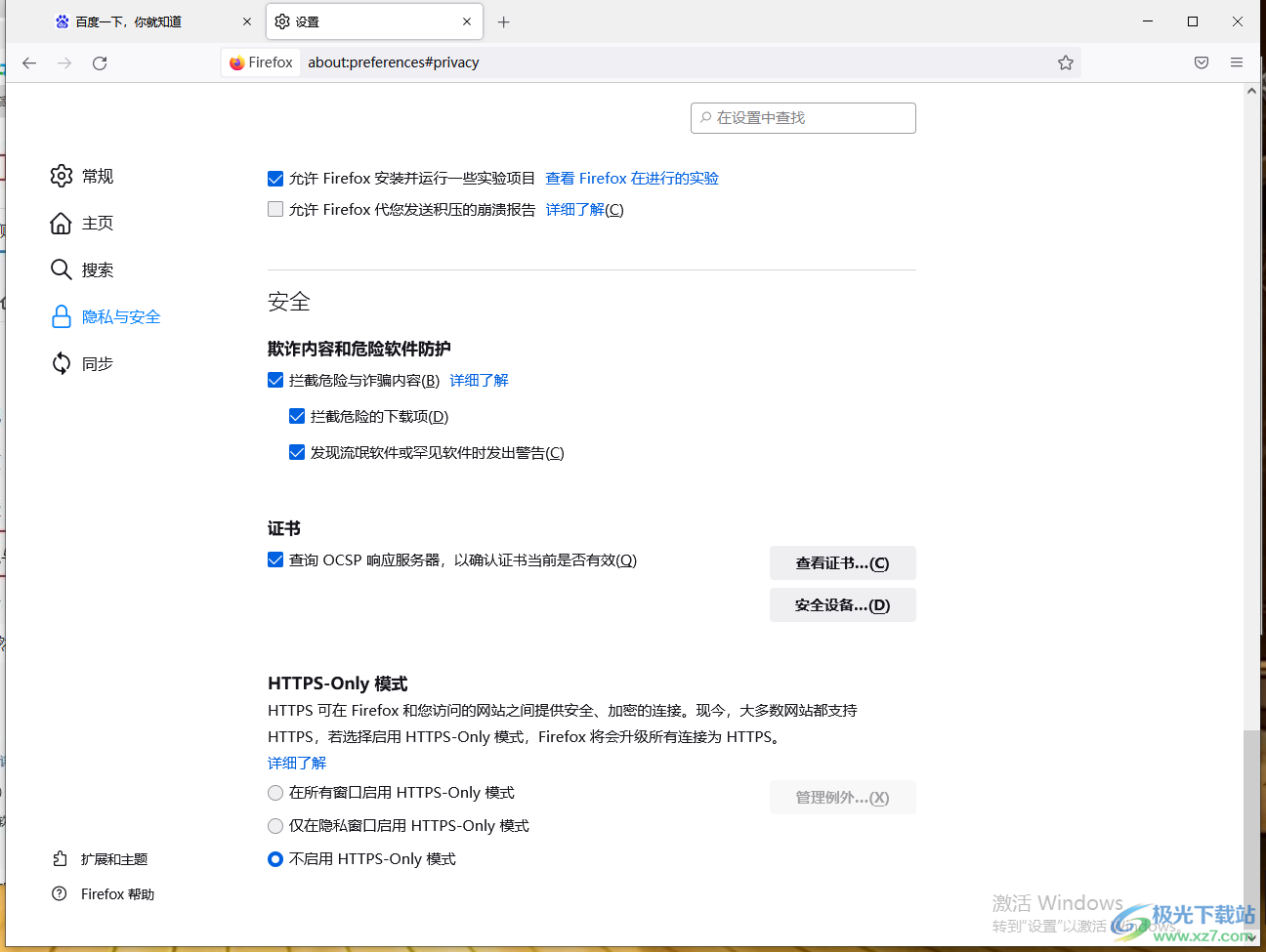Click the HTTPS-Only 模式 heading

click(338, 683)
